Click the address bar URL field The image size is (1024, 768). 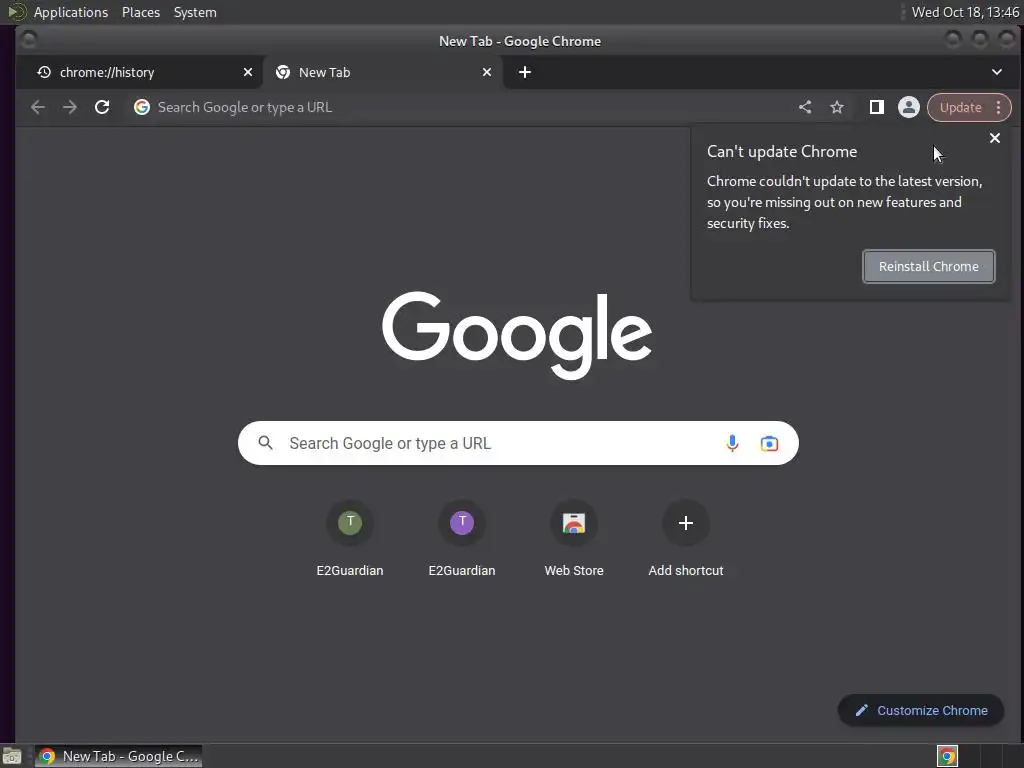coord(457,107)
